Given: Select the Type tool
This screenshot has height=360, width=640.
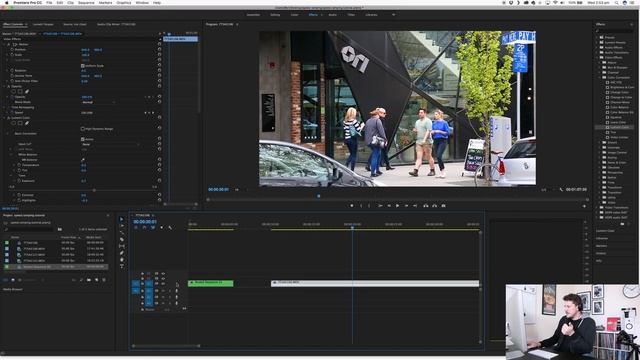Looking at the screenshot, I should [121, 266].
